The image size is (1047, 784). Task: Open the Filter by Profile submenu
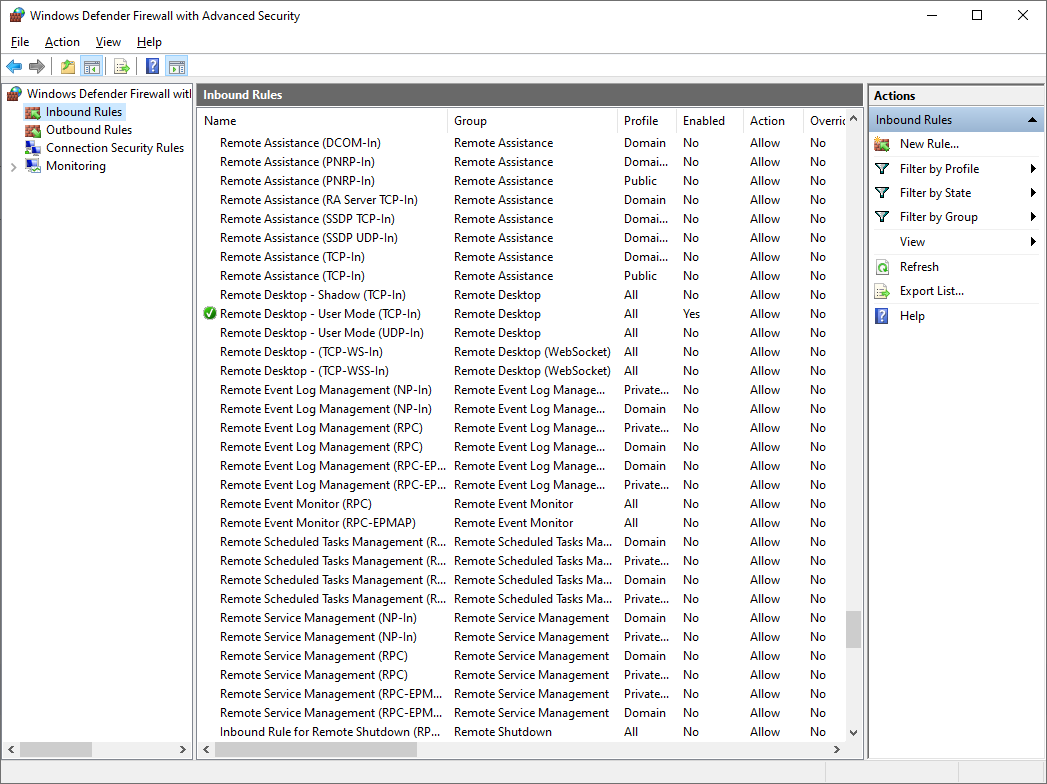pyautogui.click(x=938, y=169)
